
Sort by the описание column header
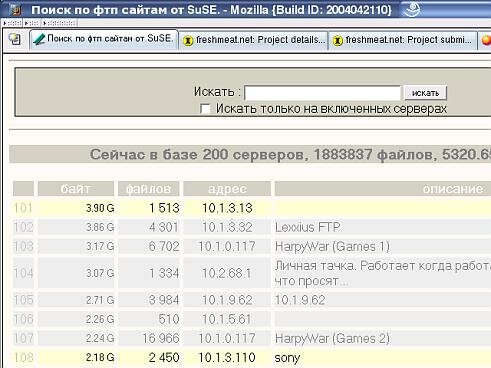(x=383, y=189)
